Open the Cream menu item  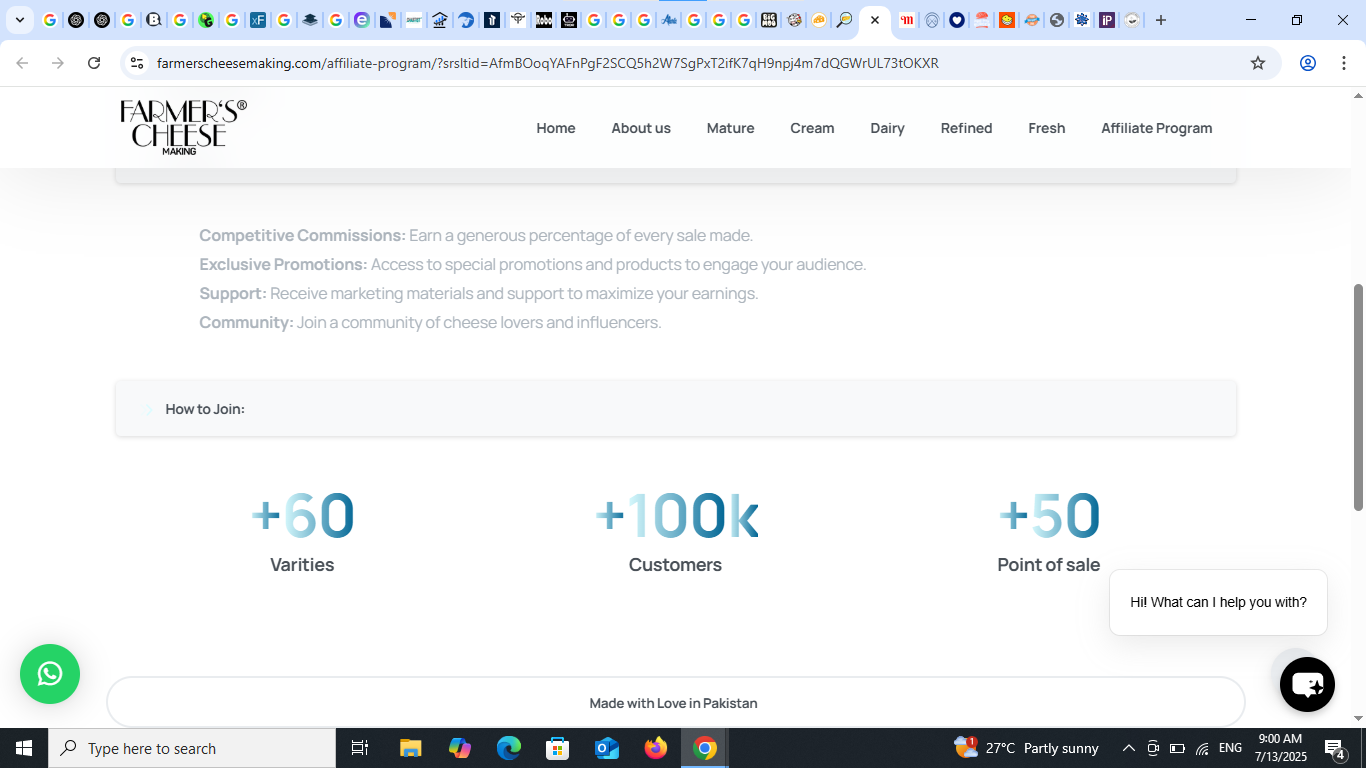coord(812,128)
